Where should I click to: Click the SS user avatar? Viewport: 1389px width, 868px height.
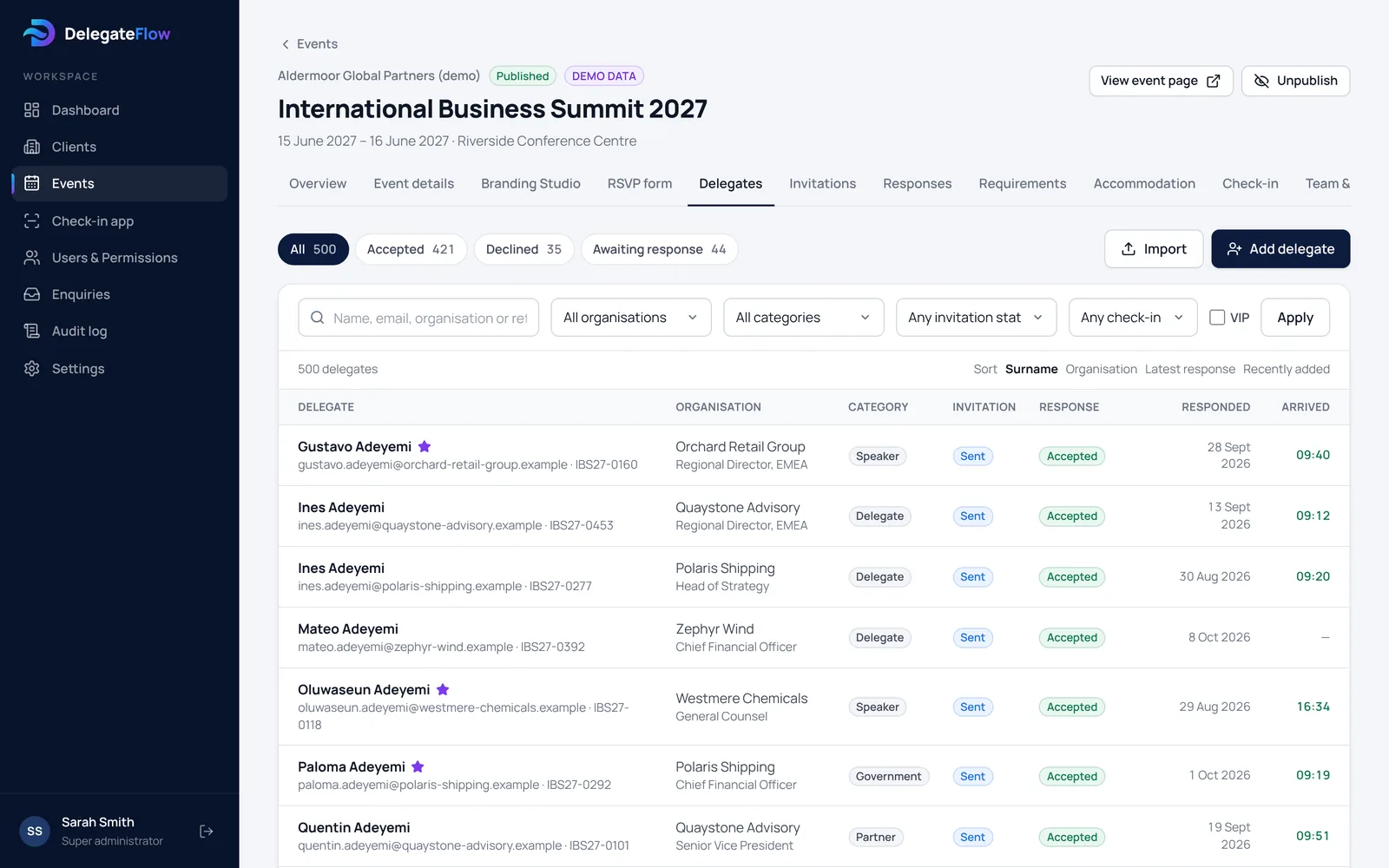click(35, 832)
